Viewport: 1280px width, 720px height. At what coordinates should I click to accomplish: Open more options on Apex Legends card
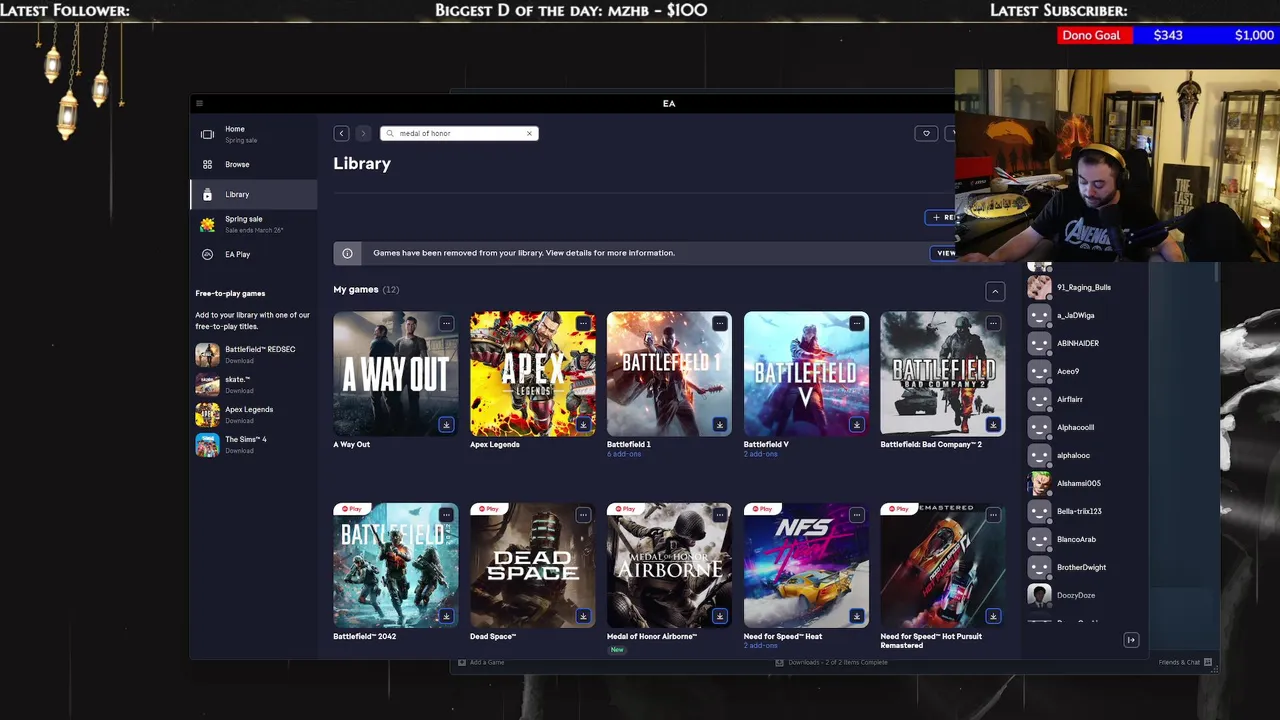pyautogui.click(x=583, y=323)
